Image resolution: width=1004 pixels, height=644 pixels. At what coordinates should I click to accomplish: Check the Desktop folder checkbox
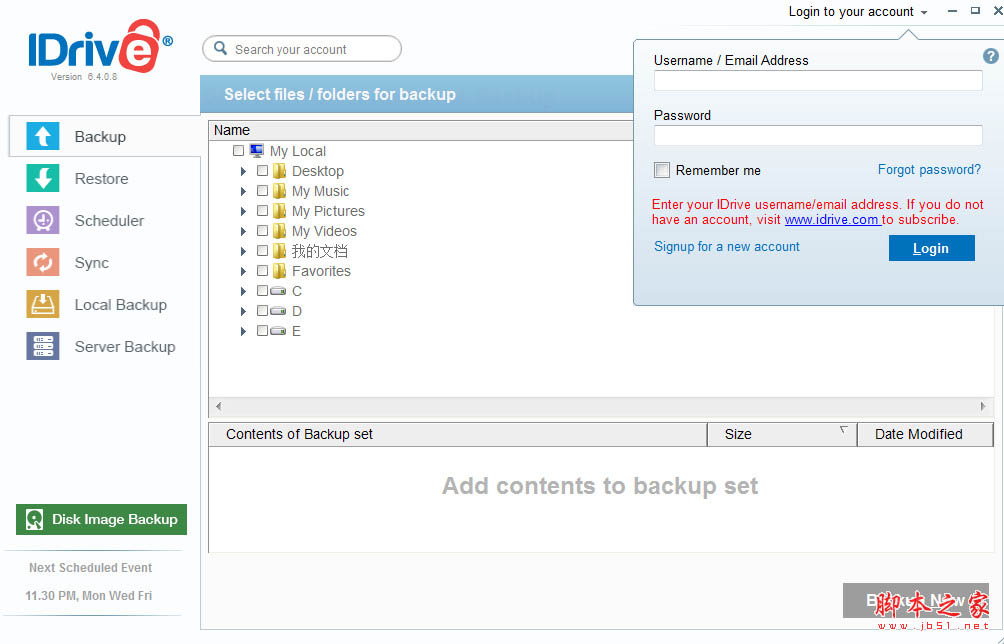[x=262, y=171]
